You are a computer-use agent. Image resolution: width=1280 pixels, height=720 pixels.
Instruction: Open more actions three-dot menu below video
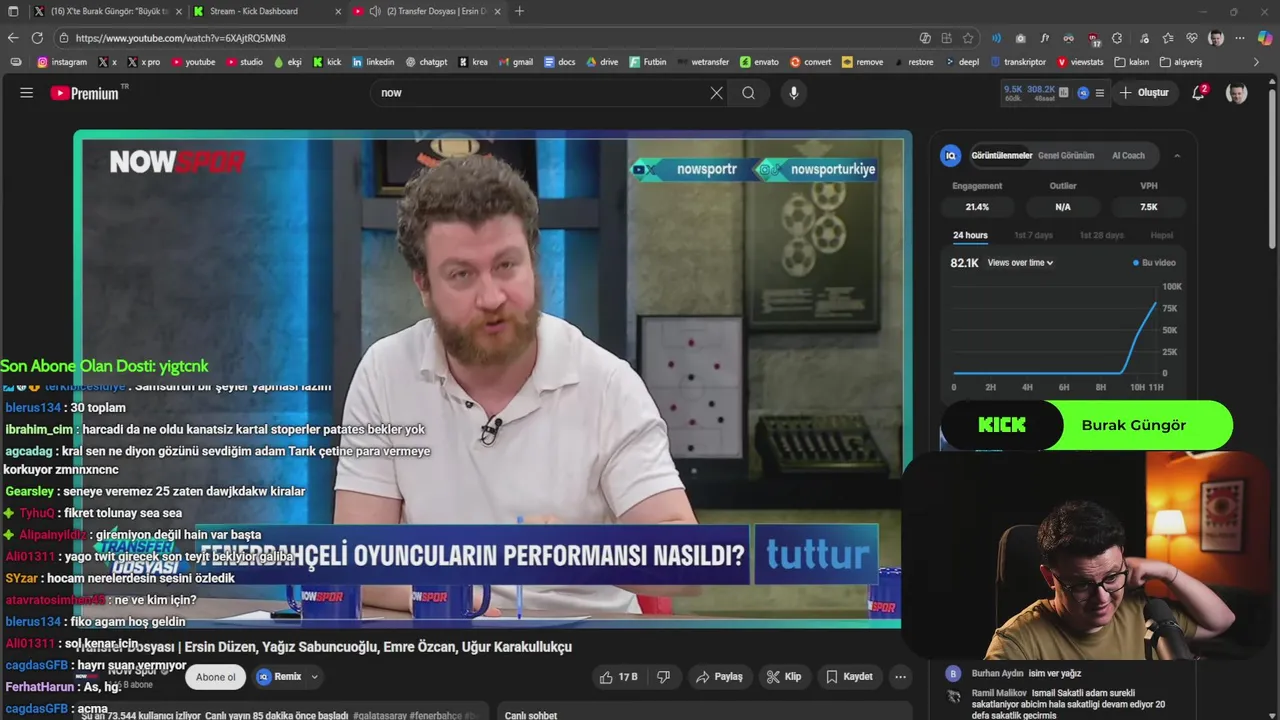(x=900, y=677)
